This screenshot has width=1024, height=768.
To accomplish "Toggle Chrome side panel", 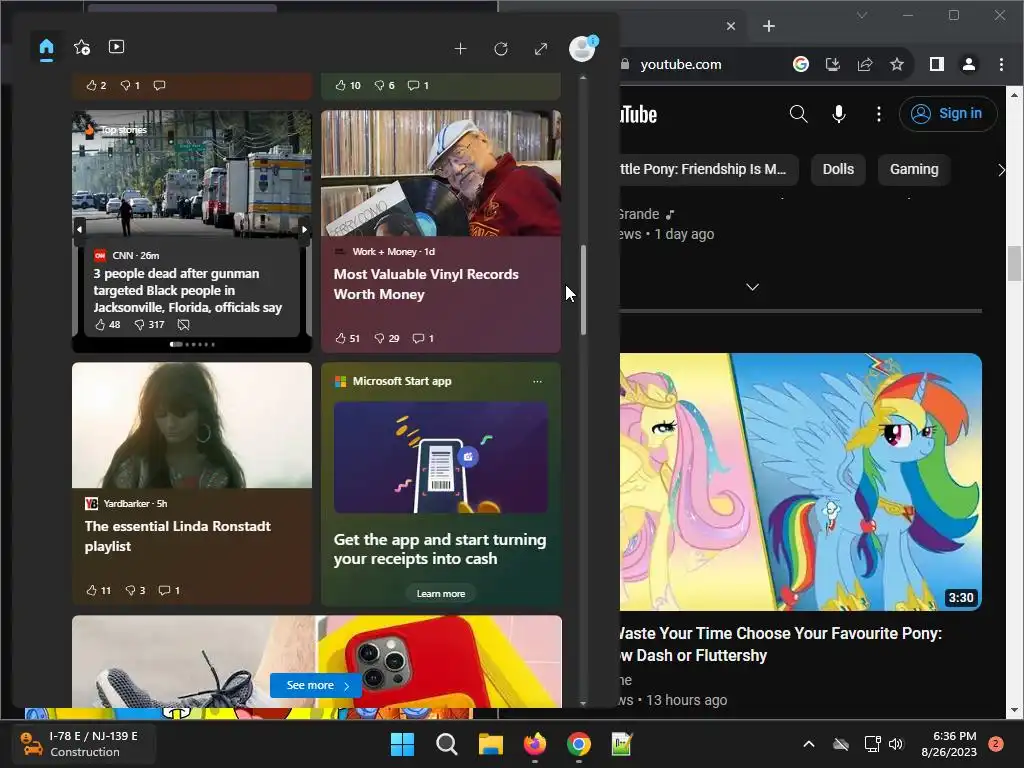I will point(936,64).
